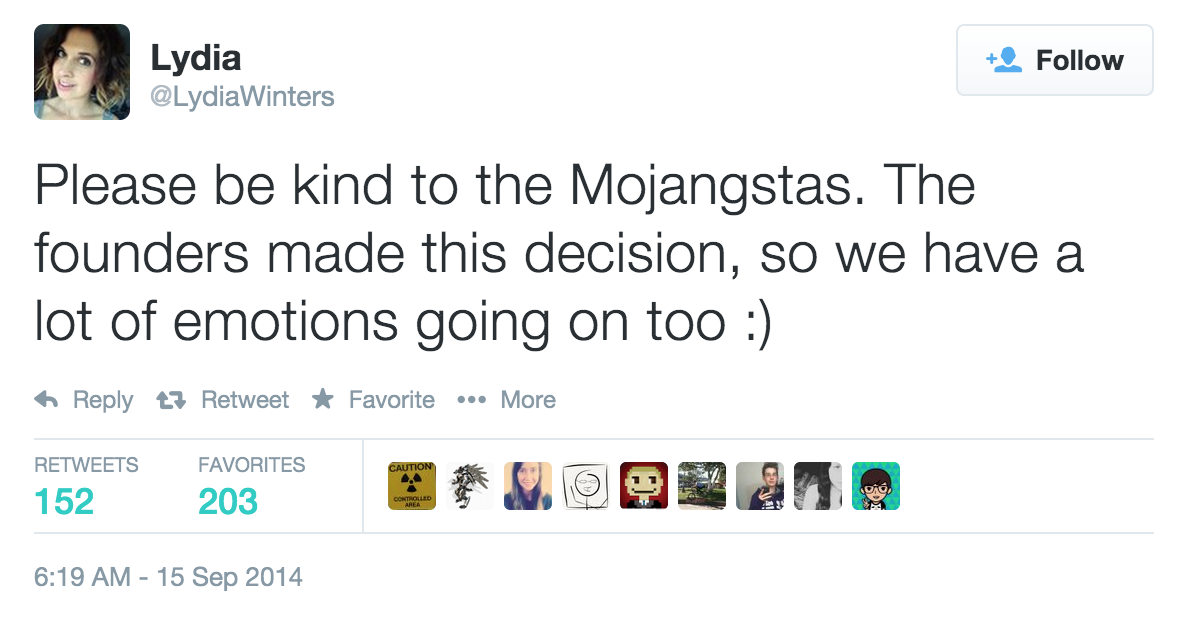This screenshot has height=618, width=1200.
Task: View the 152 retweets count
Action: [x=64, y=500]
